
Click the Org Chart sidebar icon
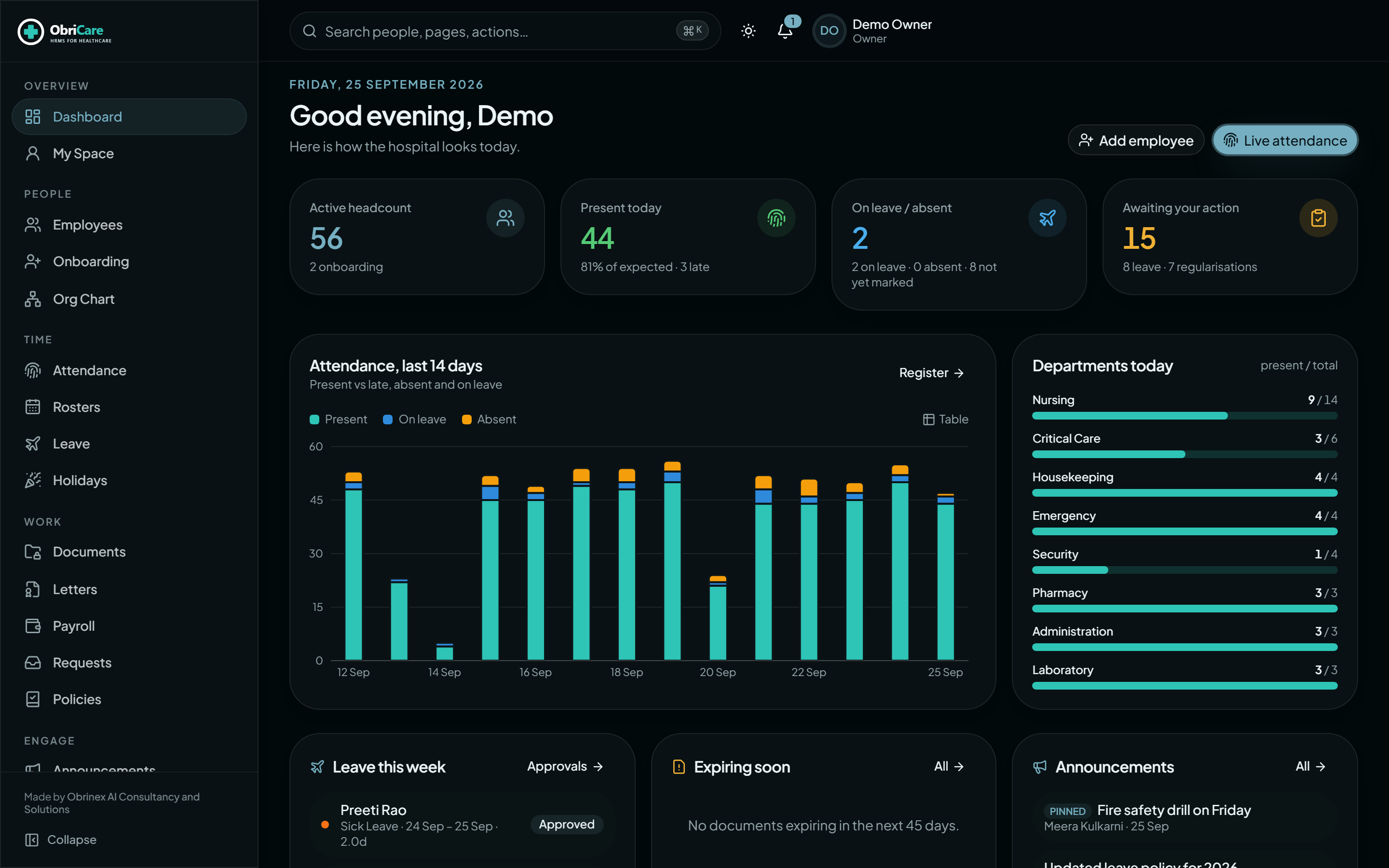tap(33, 299)
